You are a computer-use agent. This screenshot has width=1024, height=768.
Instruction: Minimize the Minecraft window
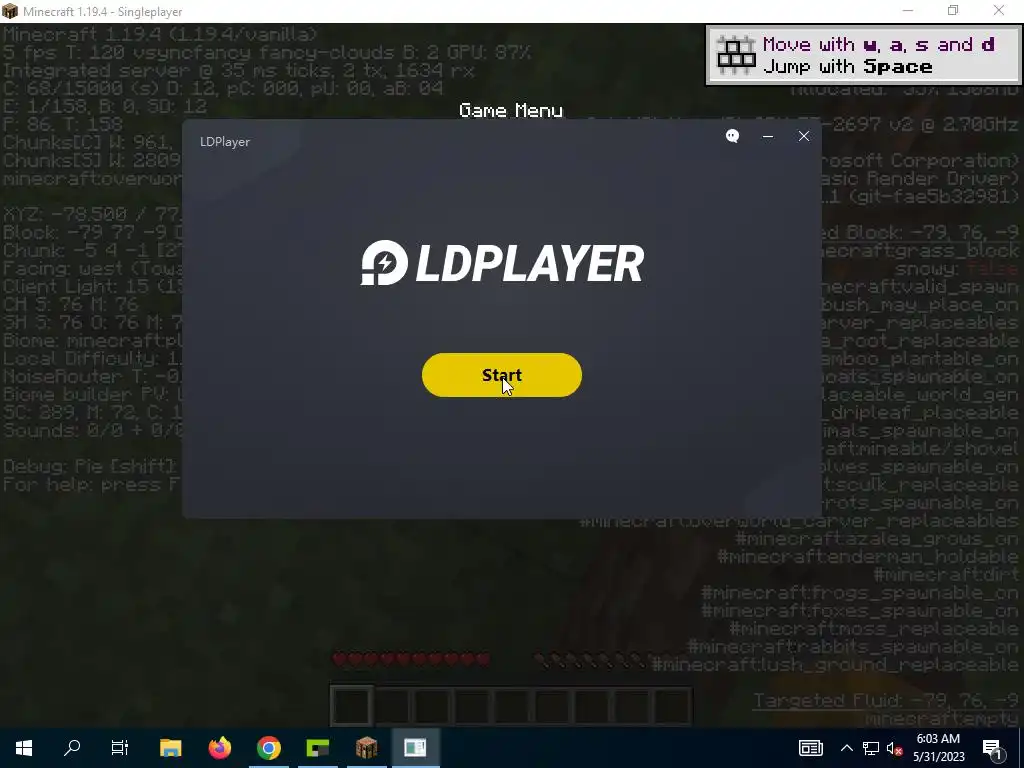point(908,10)
